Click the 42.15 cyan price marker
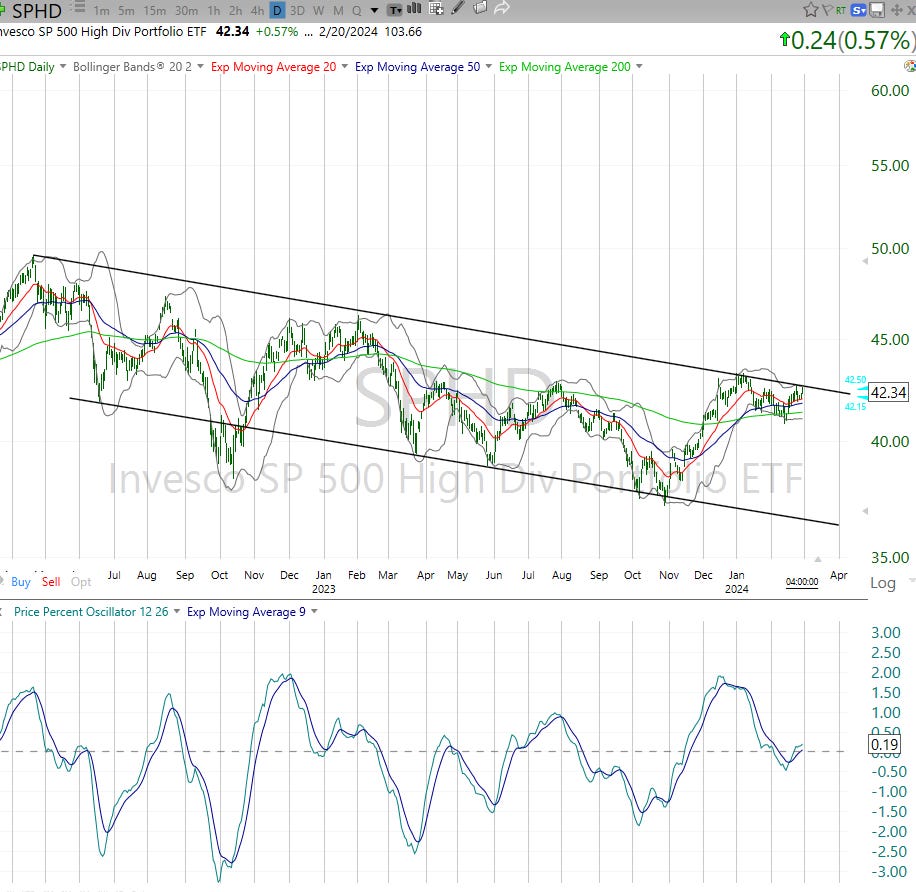The image size is (916, 892). click(x=855, y=407)
